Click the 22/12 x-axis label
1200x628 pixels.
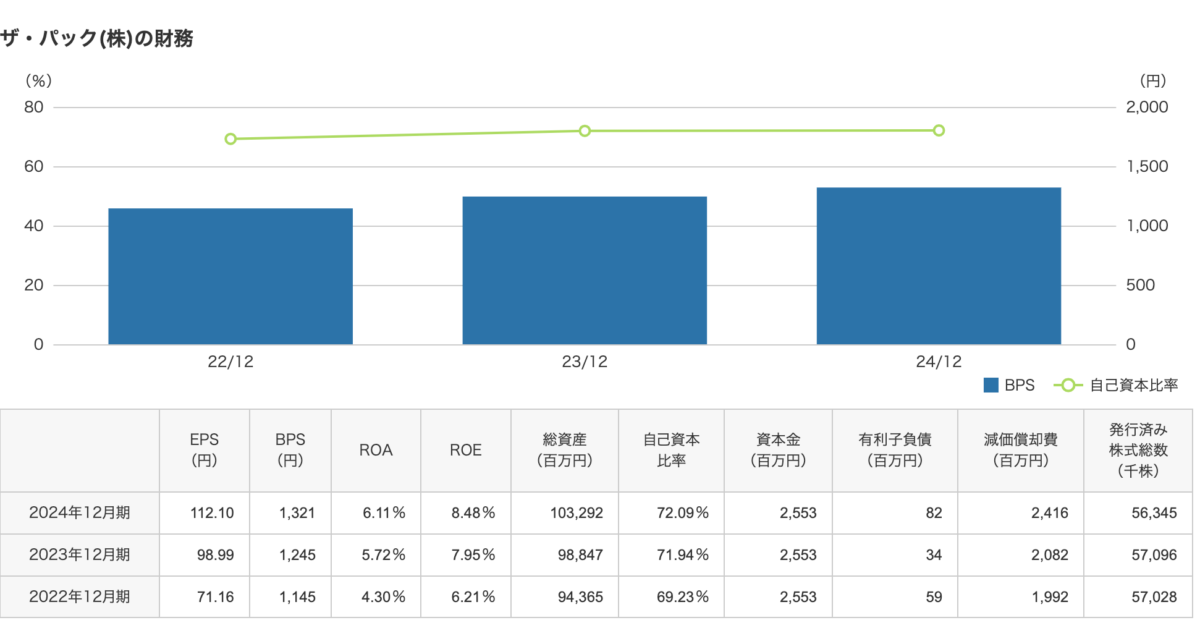[x=230, y=362]
